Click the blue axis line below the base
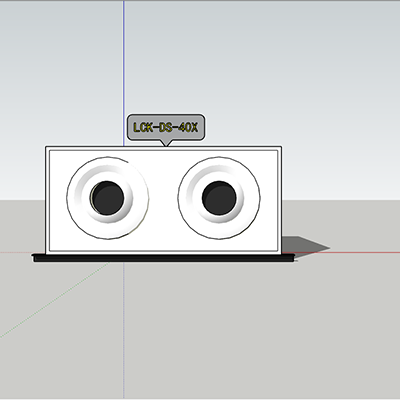The image size is (400, 400). tap(124, 330)
